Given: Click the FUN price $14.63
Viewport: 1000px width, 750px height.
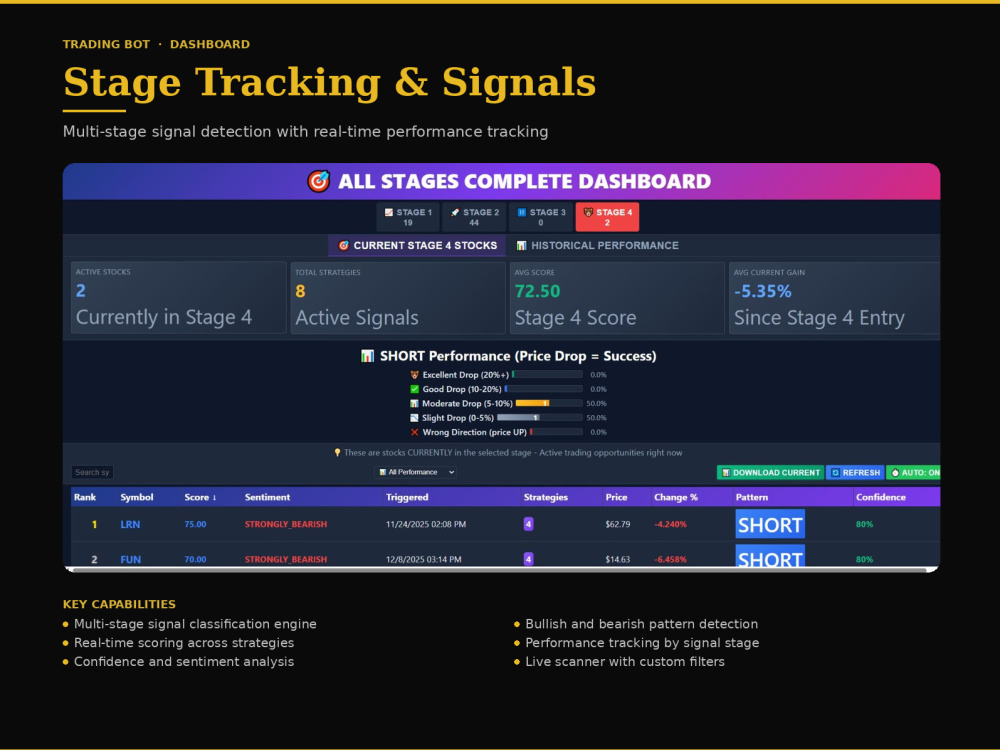Looking at the screenshot, I should click(617, 559).
